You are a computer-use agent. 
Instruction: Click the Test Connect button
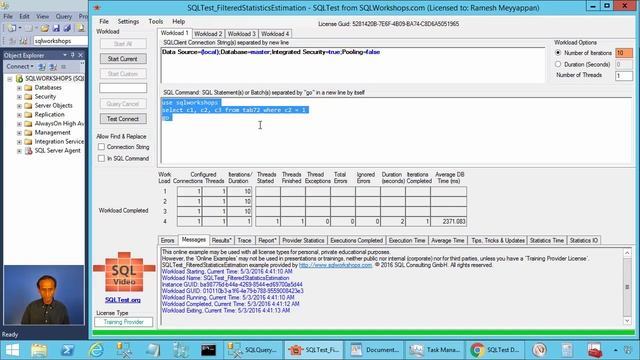point(123,119)
